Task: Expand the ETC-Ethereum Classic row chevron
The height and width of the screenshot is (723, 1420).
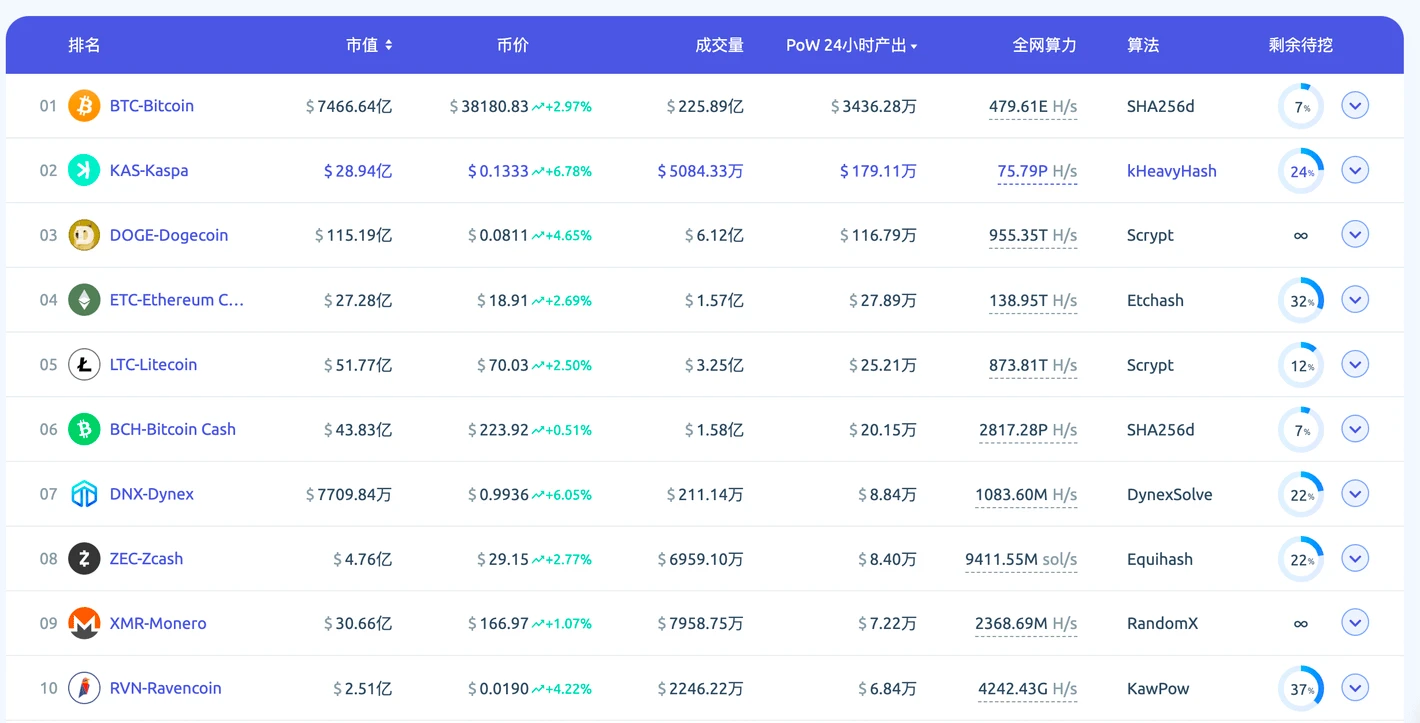Action: click(1355, 298)
